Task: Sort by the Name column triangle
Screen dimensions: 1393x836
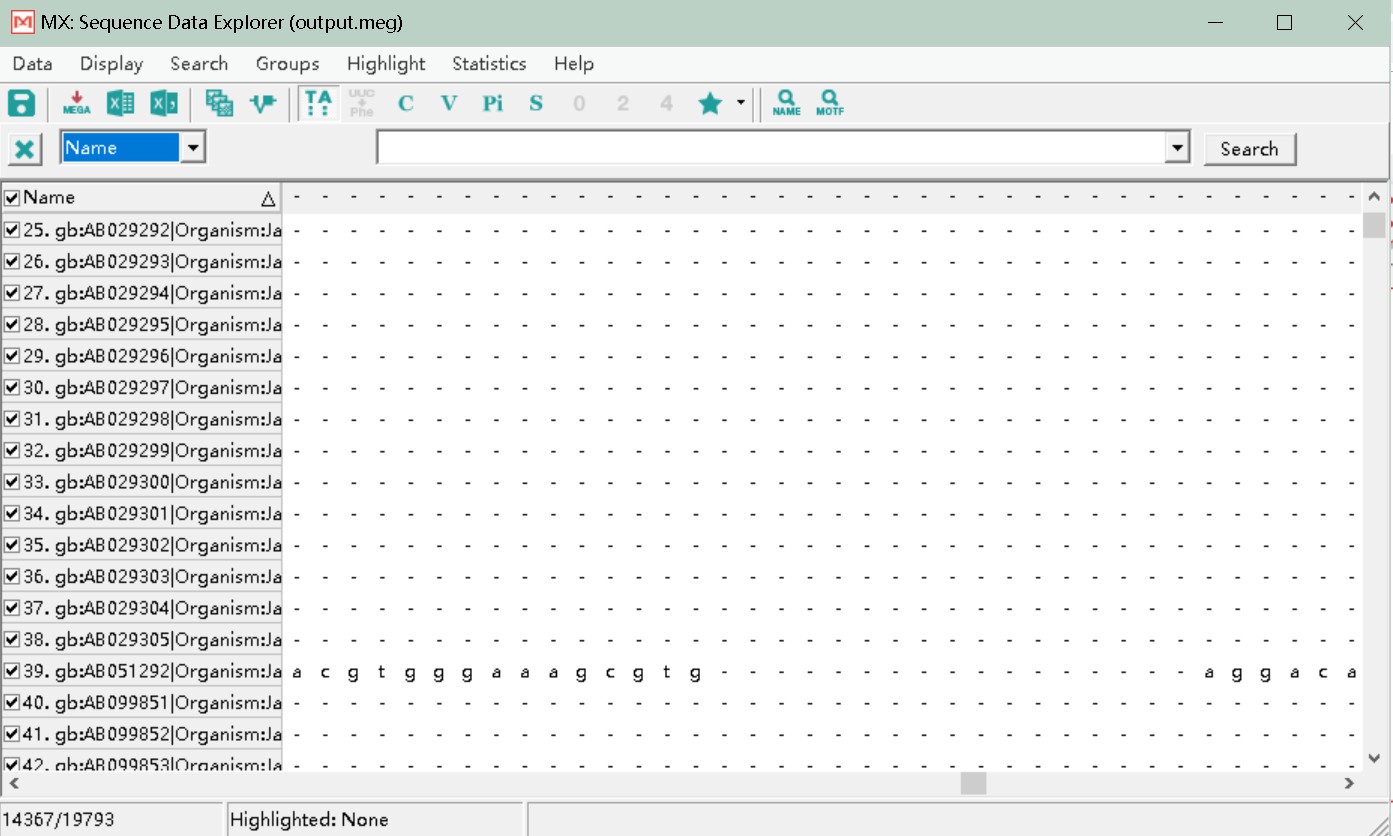Action: pos(268,199)
